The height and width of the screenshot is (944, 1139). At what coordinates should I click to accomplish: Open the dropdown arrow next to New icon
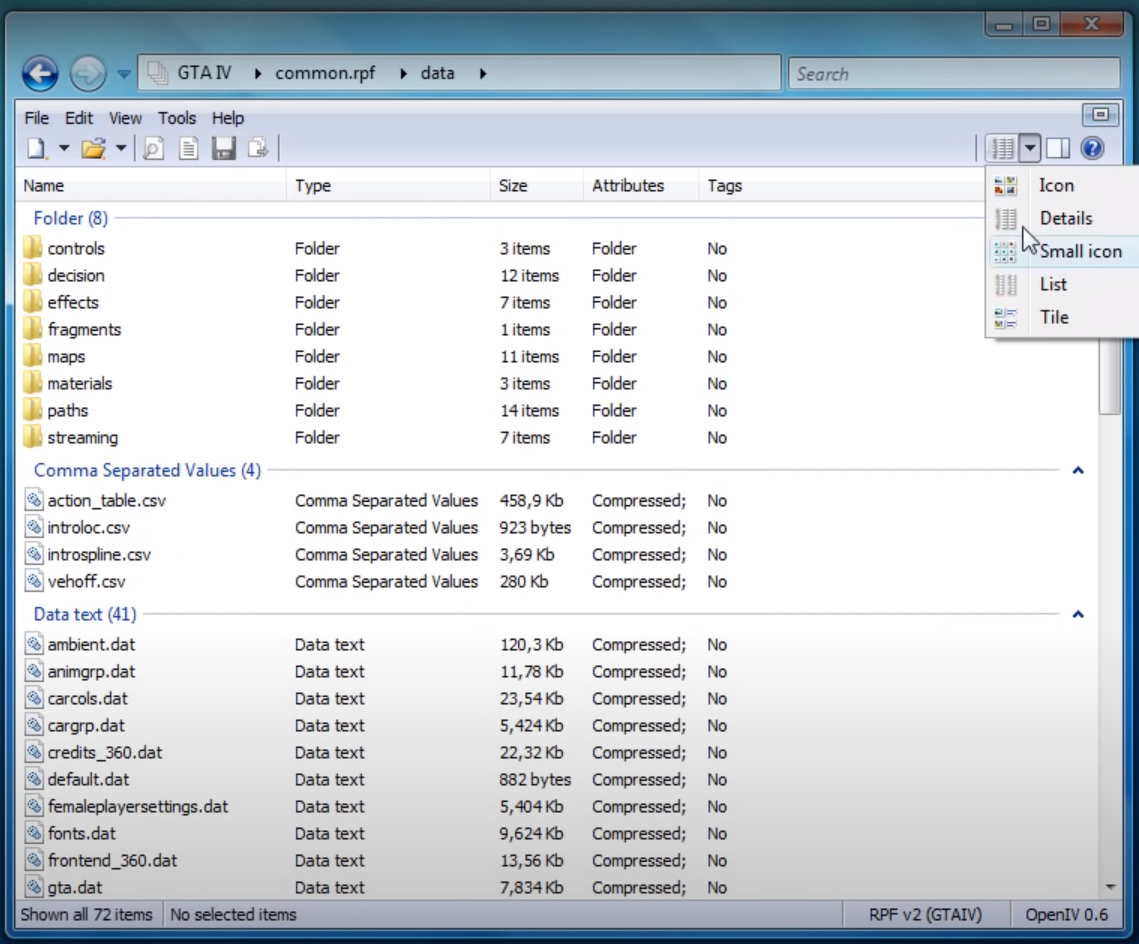pyautogui.click(x=64, y=149)
